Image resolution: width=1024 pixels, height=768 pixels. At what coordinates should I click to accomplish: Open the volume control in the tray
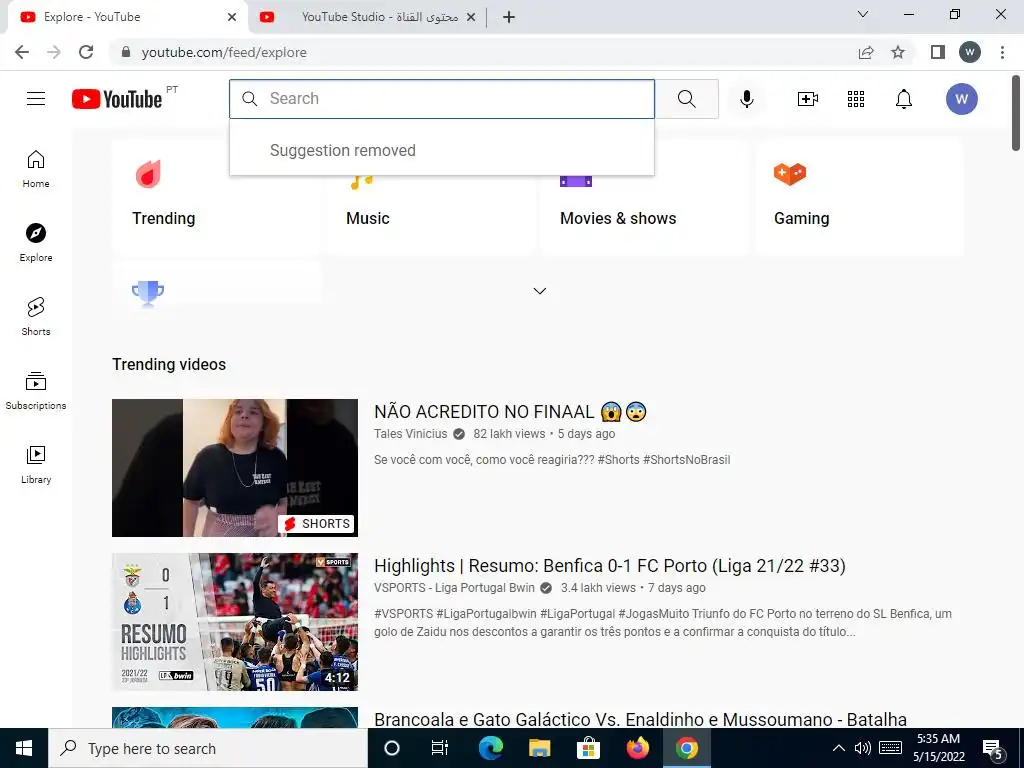click(x=863, y=748)
